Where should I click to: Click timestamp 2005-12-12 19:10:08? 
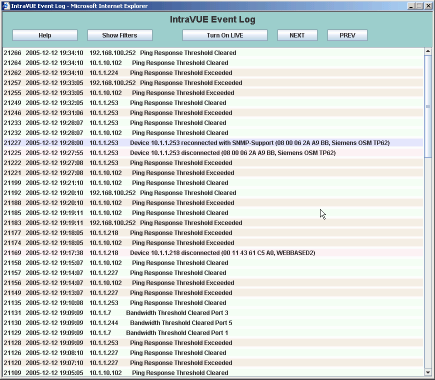54,303
